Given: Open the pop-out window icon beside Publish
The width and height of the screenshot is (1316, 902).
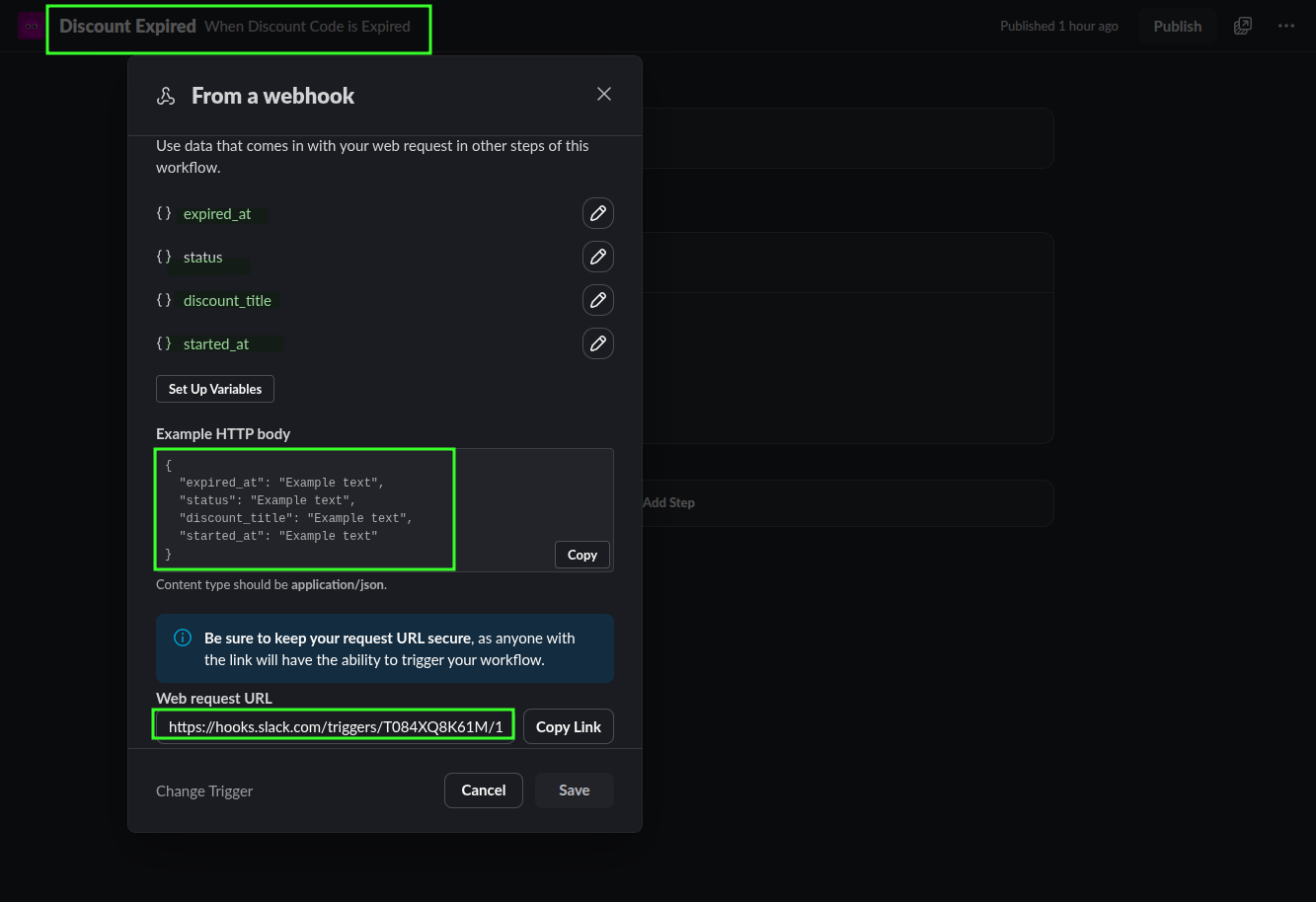Looking at the screenshot, I should click(1243, 26).
